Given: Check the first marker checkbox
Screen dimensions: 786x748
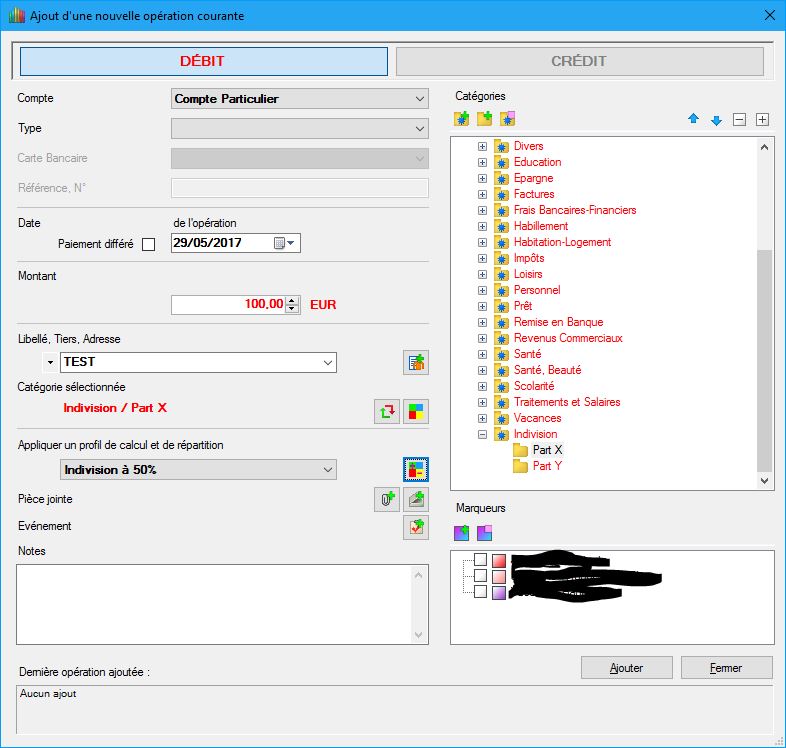Looking at the screenshot, I should 480,560.
